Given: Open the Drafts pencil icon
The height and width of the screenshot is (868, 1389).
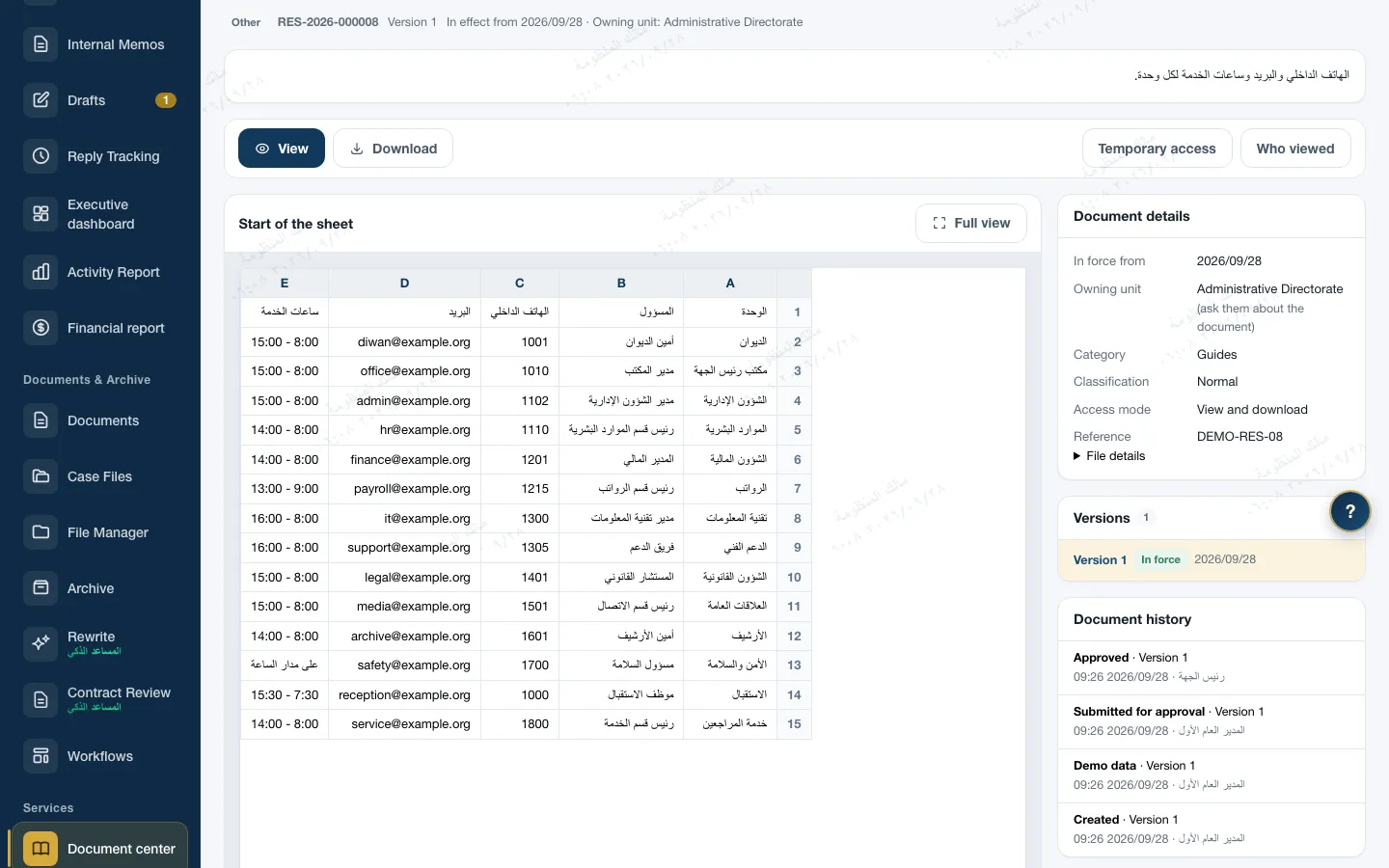Looking at the screenshot, I should 41,100.
